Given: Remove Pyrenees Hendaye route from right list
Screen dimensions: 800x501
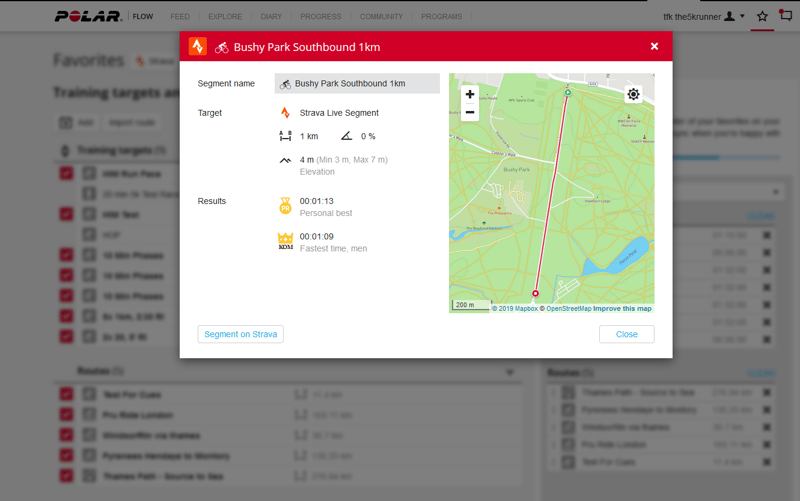Looking at the screenshot, I should tap(767, 410).
